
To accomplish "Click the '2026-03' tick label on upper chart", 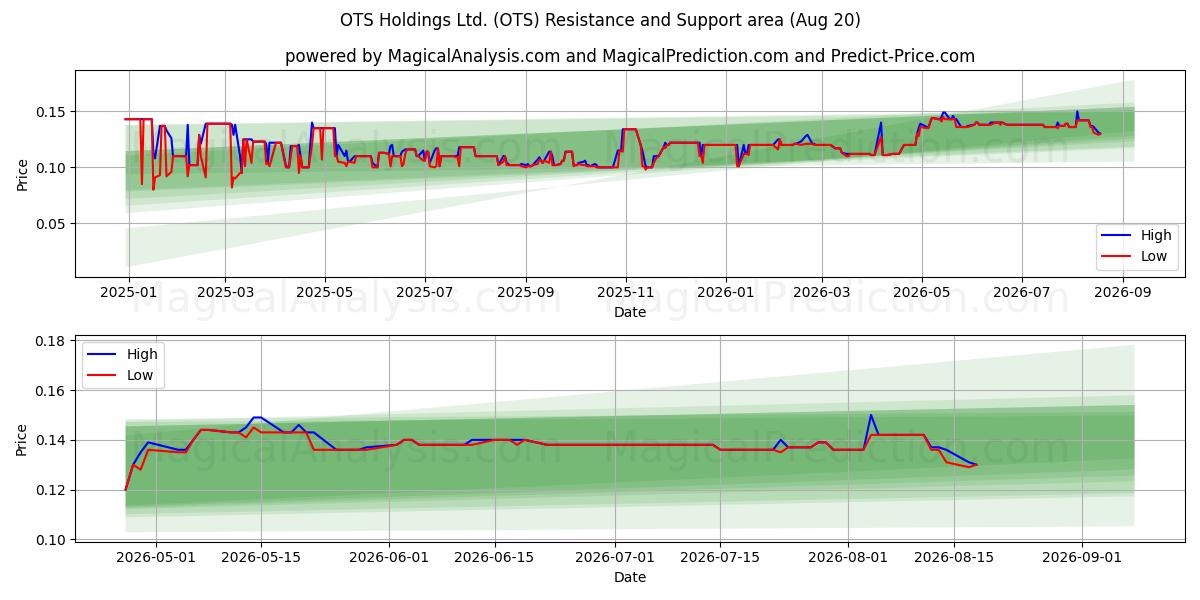I will pyautogui.click(x=822, y=293).
